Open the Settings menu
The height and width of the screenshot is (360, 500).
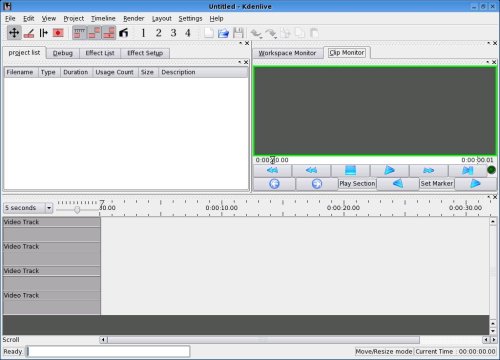(190, 18)
